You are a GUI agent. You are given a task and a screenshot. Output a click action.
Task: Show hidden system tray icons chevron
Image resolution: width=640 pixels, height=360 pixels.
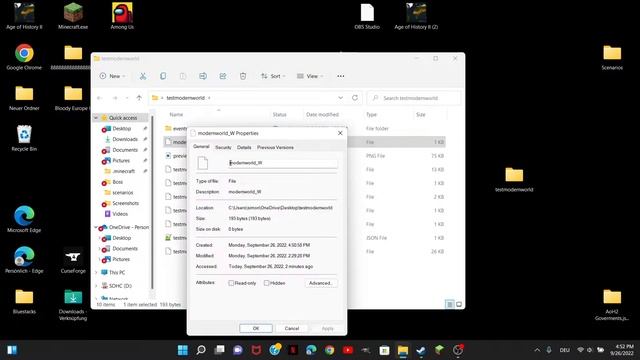coord(537,350)
